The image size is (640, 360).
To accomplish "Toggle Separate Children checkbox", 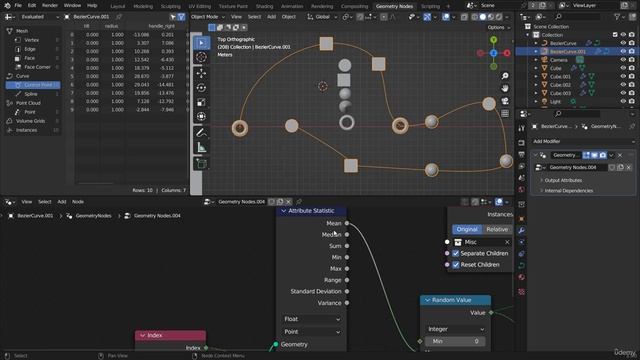I will click(x=456, y=253).
